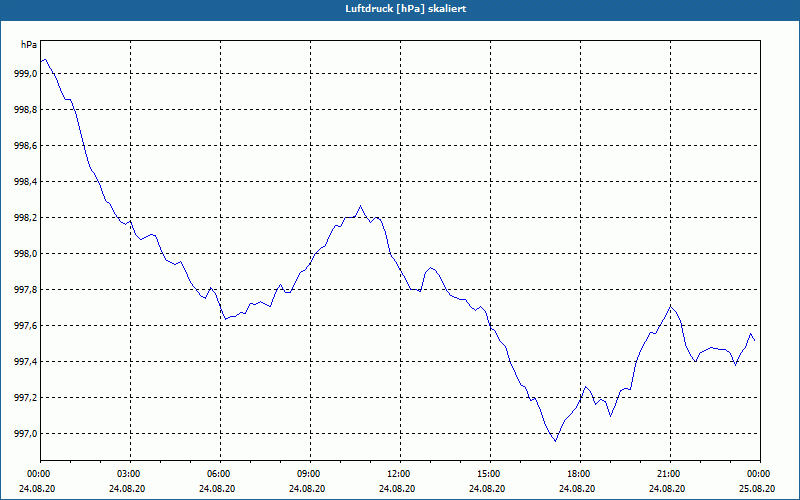Click the 998,0 y-axis label
This screenshot has width=800, height=500.
click(x=26, y=254)
